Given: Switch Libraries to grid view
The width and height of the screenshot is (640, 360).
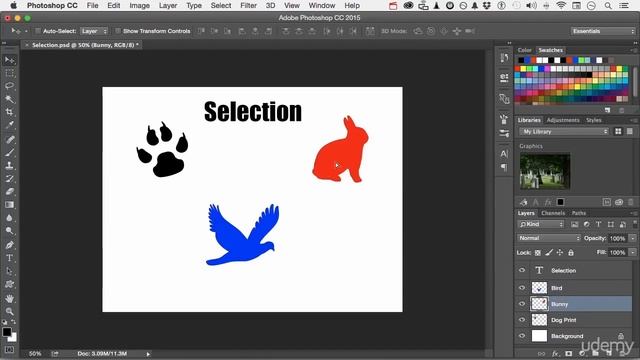Looking at the screenshot, I should coord(618,131).
